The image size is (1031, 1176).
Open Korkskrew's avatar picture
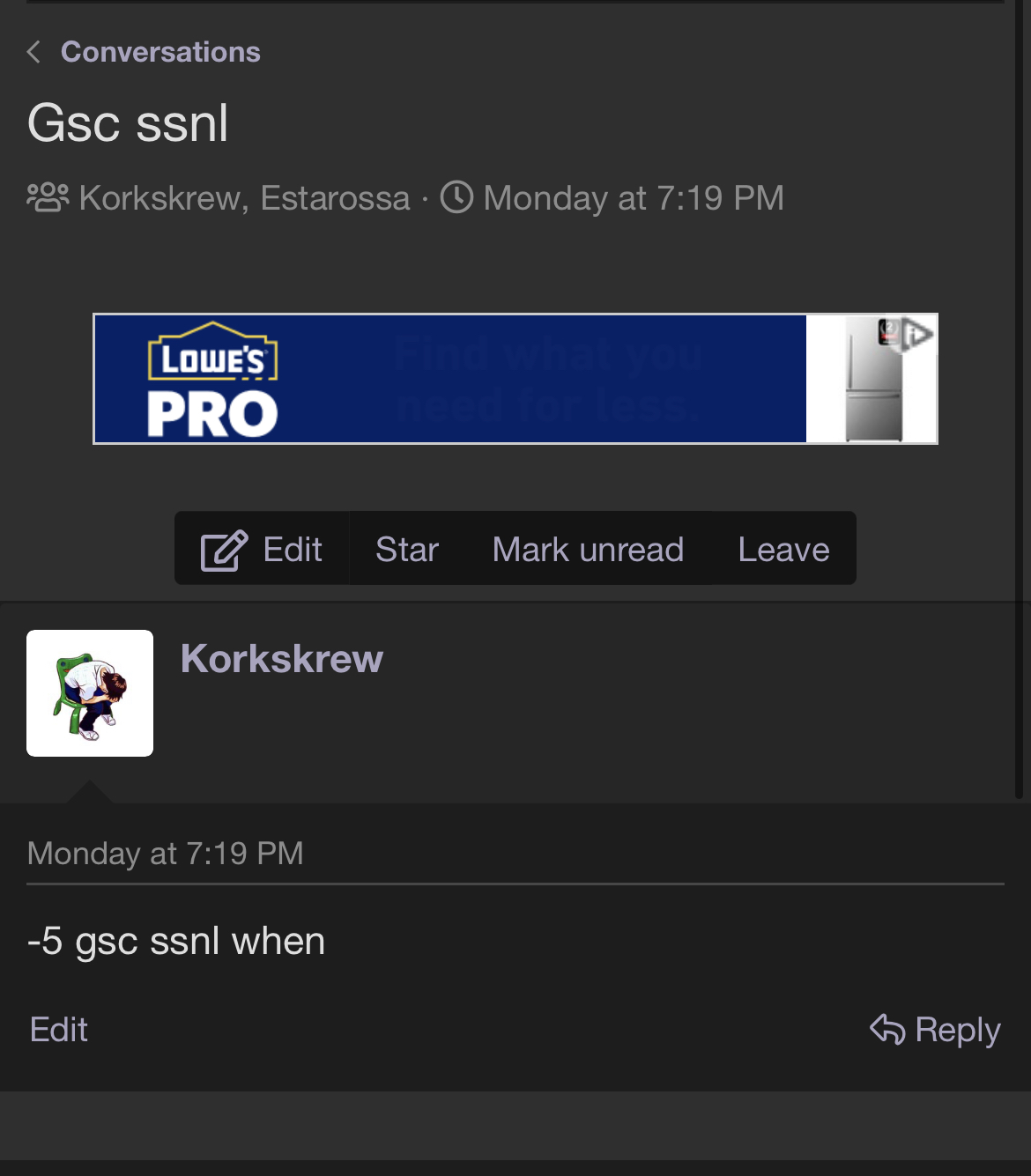(90, 693)
